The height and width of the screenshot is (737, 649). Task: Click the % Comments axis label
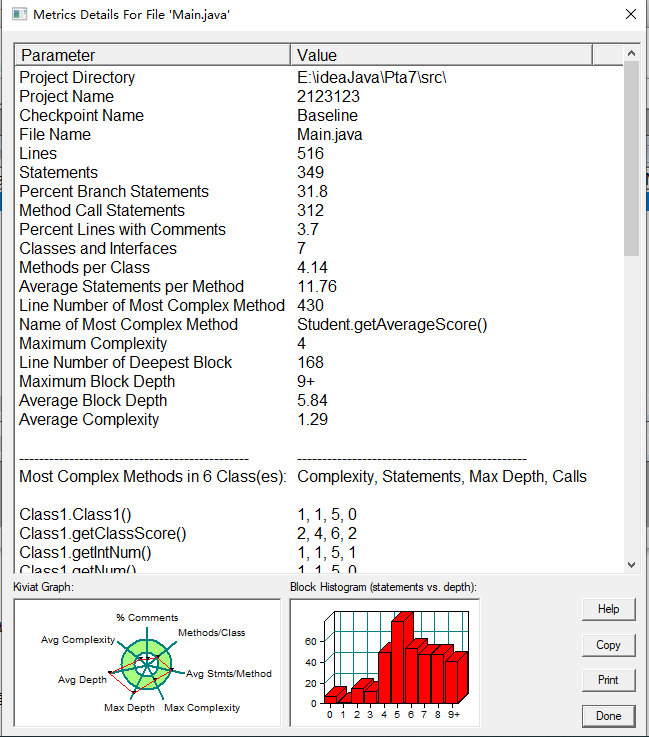pyautogui.click(x=147, y=618)
